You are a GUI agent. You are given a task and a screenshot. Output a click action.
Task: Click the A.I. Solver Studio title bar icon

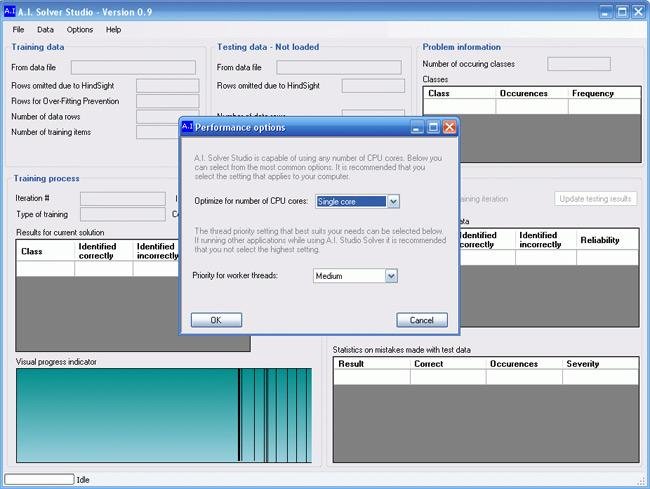point(10,11)
